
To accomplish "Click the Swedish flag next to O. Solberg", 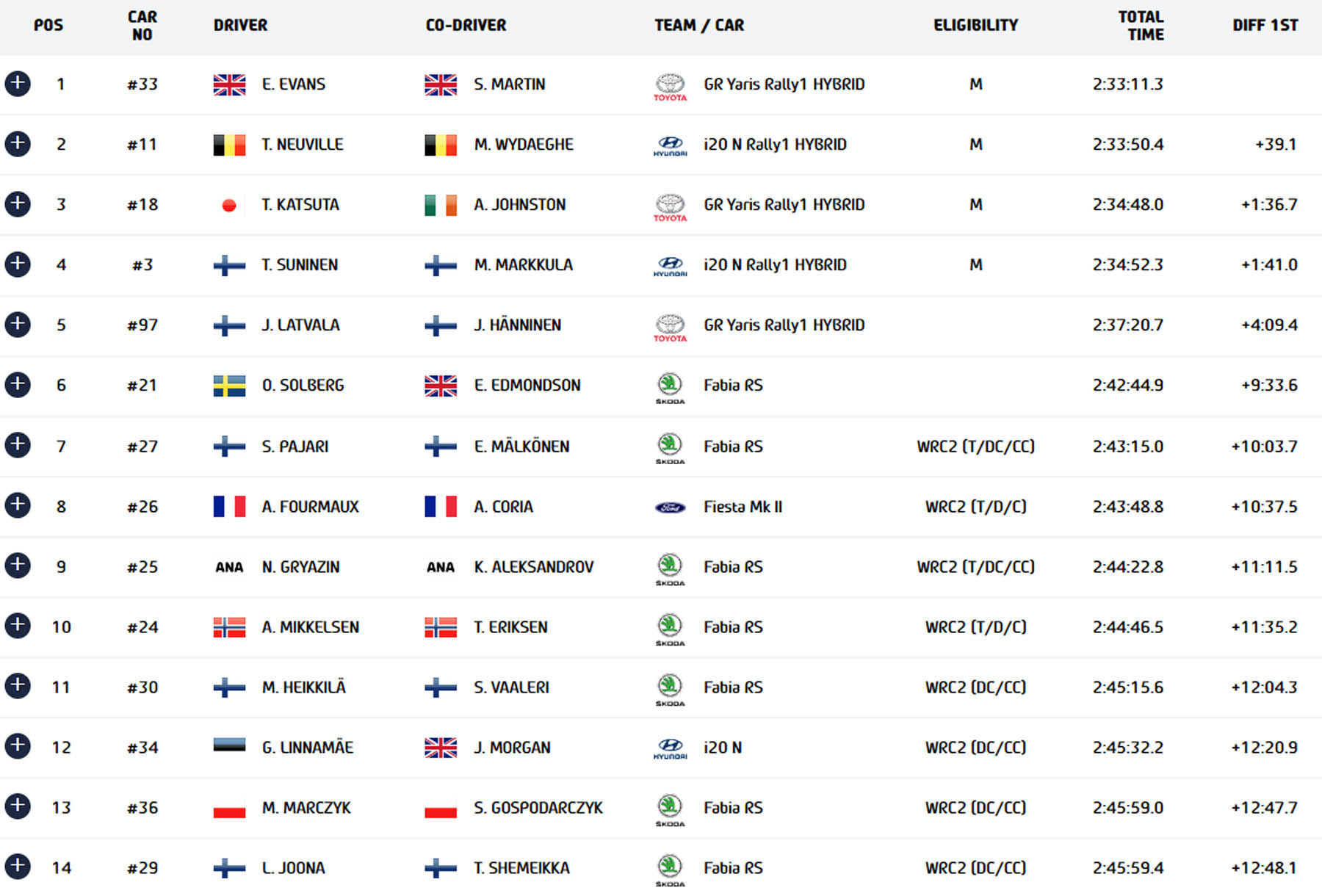I will pyautogui.click(x=229, y=386).
